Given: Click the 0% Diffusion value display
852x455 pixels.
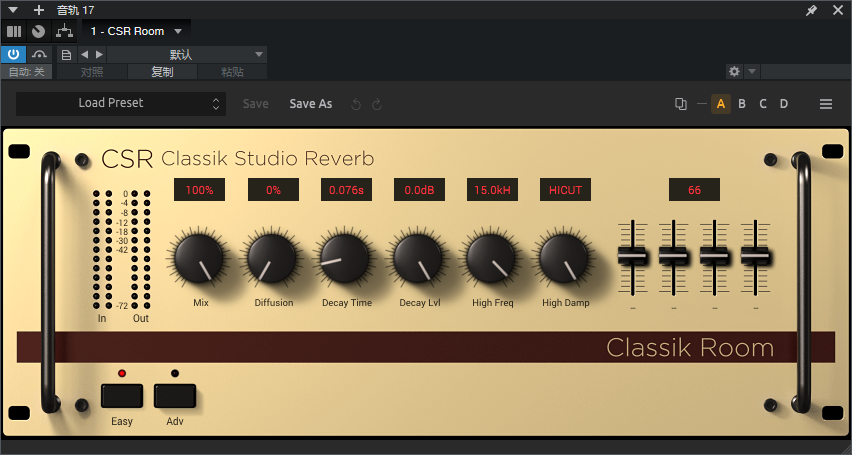Looking at the screenshot, I should pyautogui.click(x=273, y=190).
